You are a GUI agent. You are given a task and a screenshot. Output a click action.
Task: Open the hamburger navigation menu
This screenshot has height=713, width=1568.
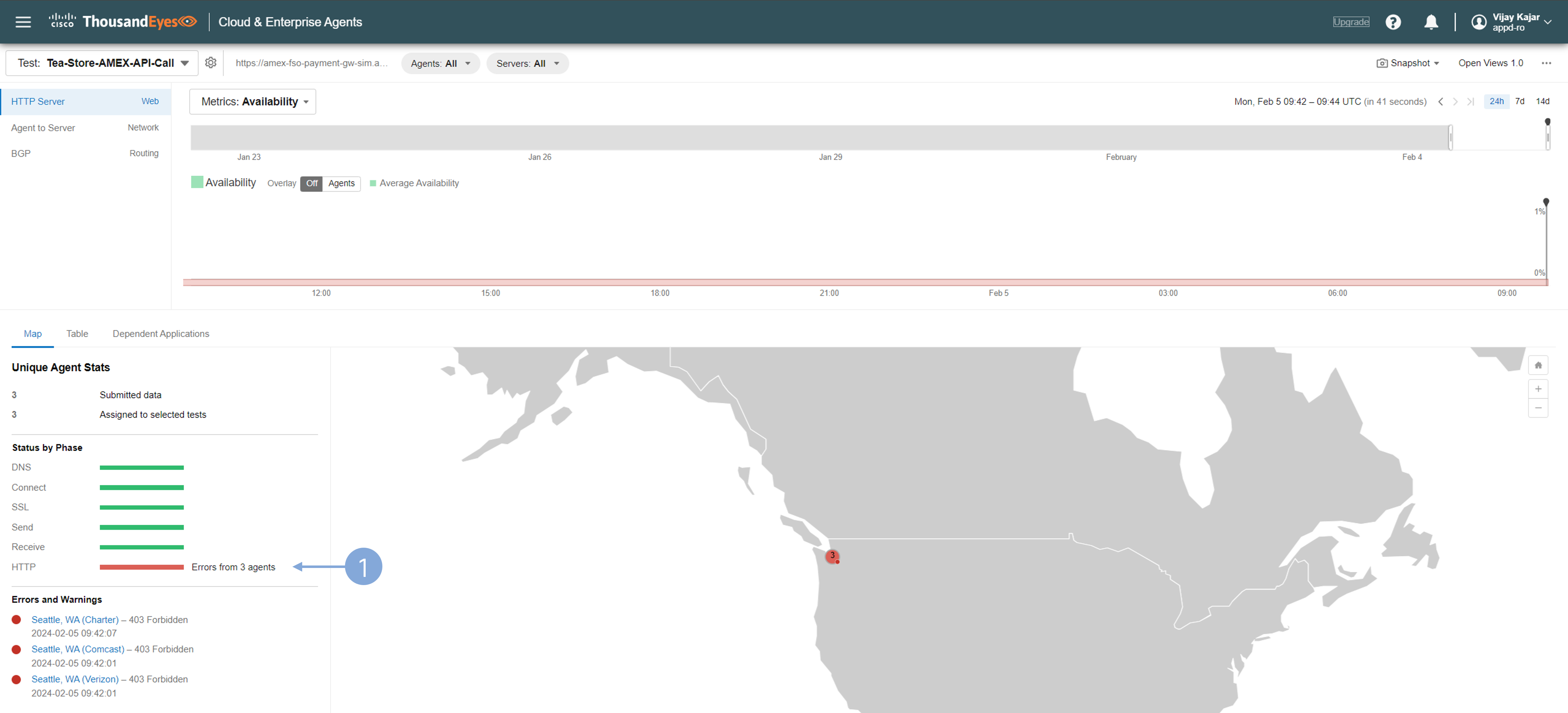(x=23, y=22)
